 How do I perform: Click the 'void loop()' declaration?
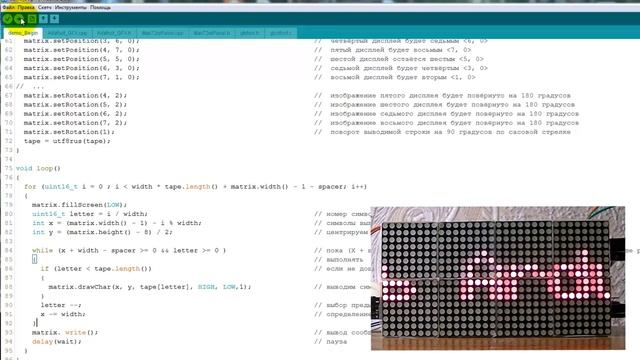[38, 168]
